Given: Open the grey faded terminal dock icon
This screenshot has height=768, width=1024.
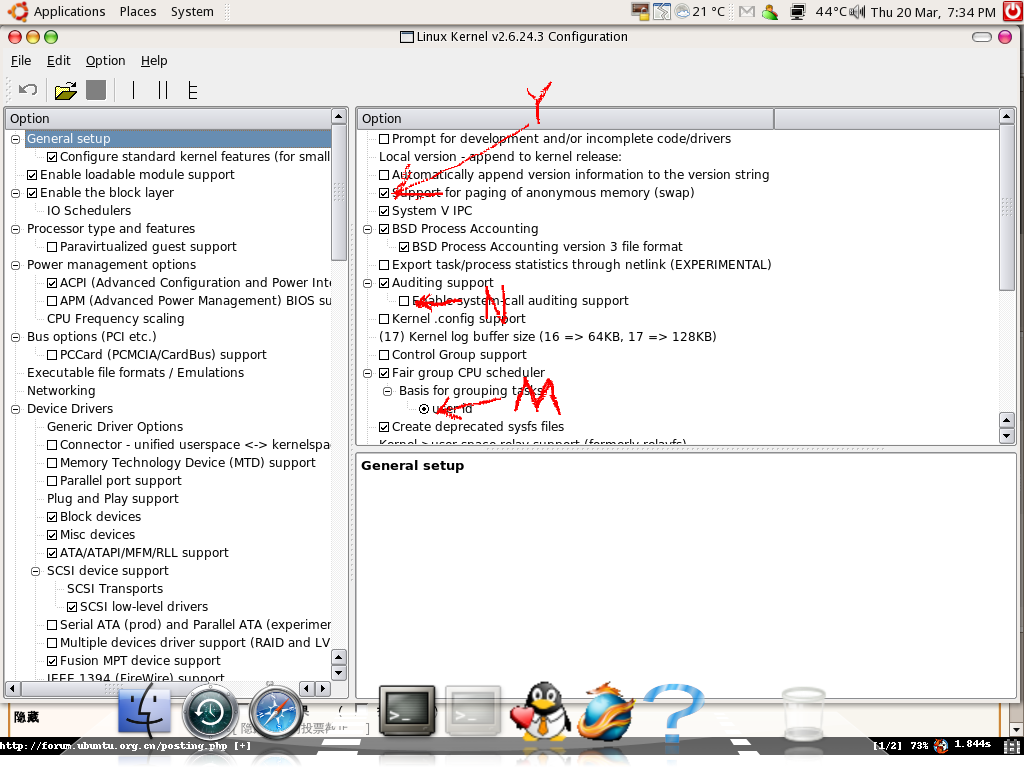Looking at the screenshot, I should 473,711.
